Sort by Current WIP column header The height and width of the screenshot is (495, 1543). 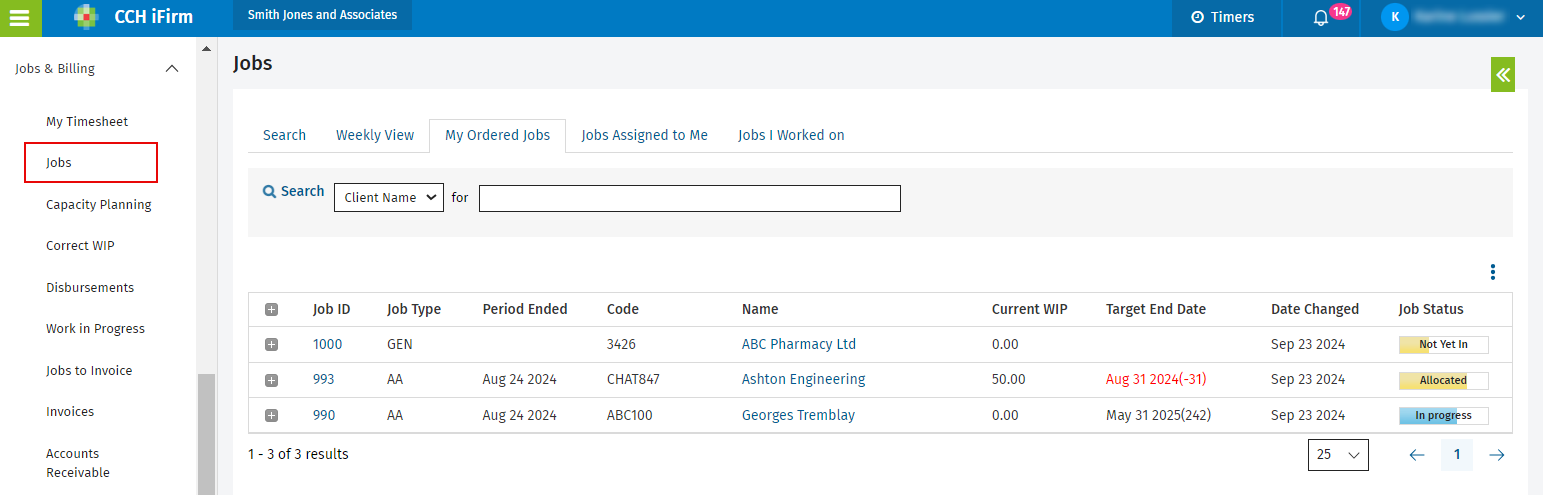1030,309
